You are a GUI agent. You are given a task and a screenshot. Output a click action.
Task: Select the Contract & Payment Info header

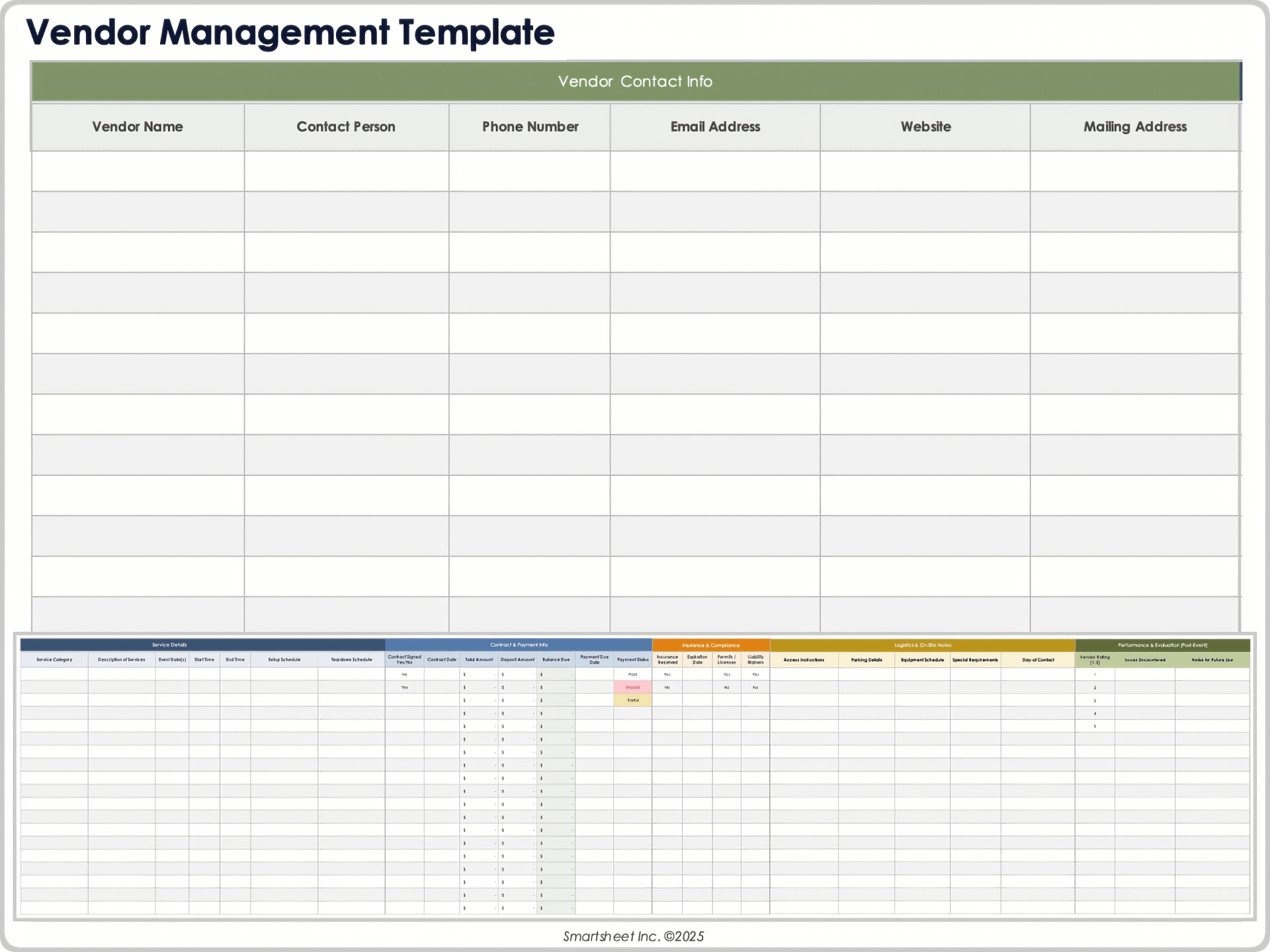(519, 645)
